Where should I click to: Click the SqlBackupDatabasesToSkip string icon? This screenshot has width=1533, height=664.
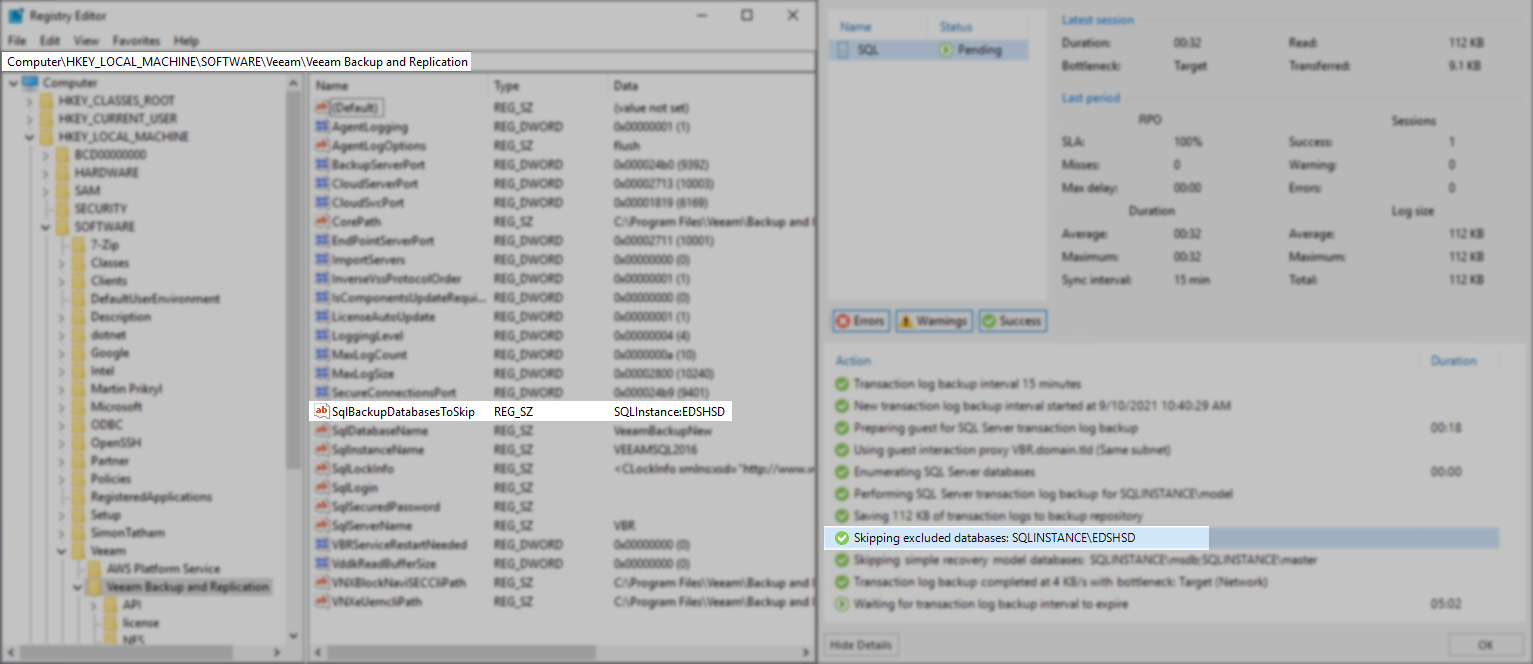tap(322, 411)
